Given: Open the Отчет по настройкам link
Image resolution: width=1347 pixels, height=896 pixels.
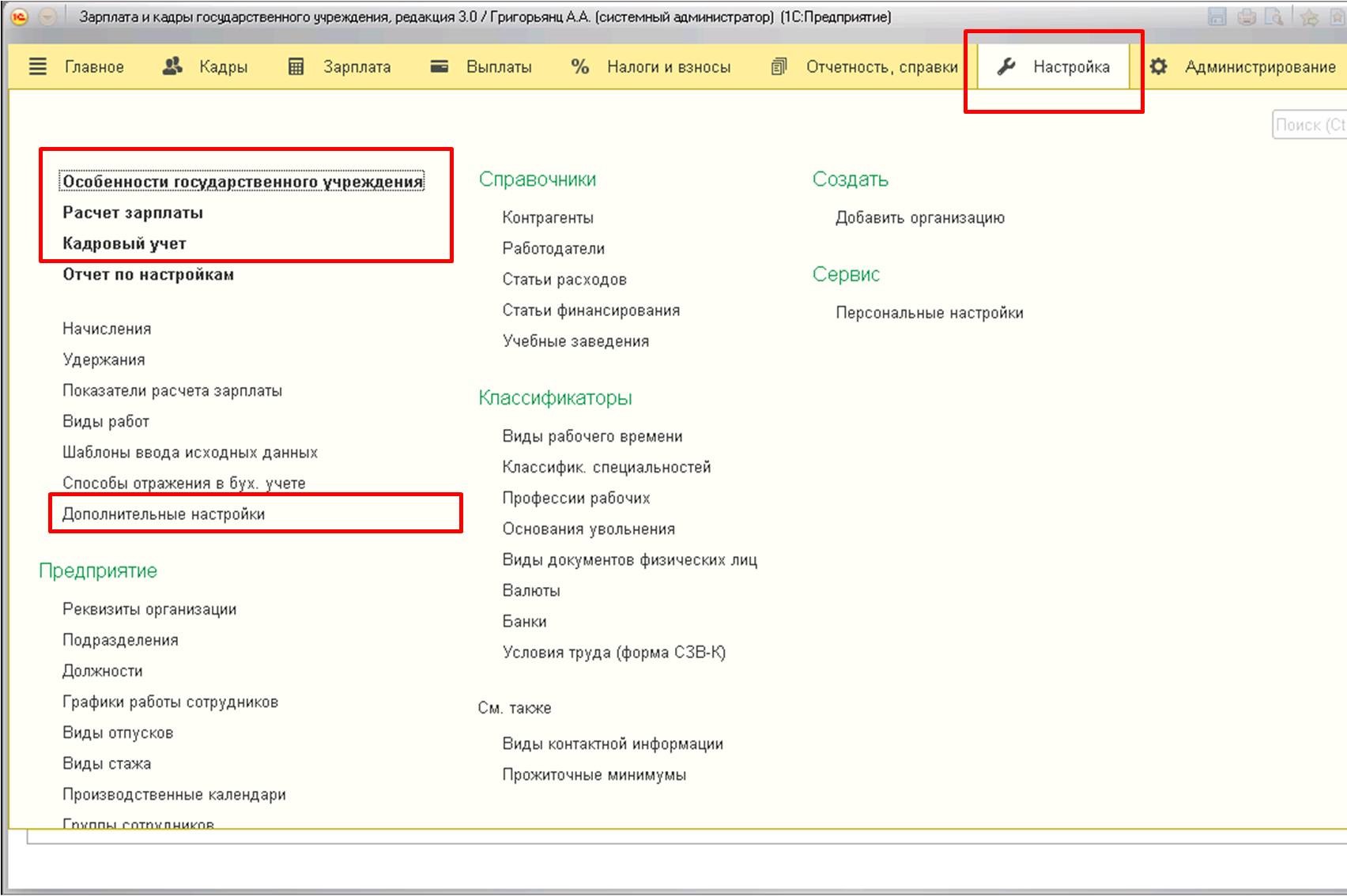Looking at the screenshot, I should click(148, 274).
